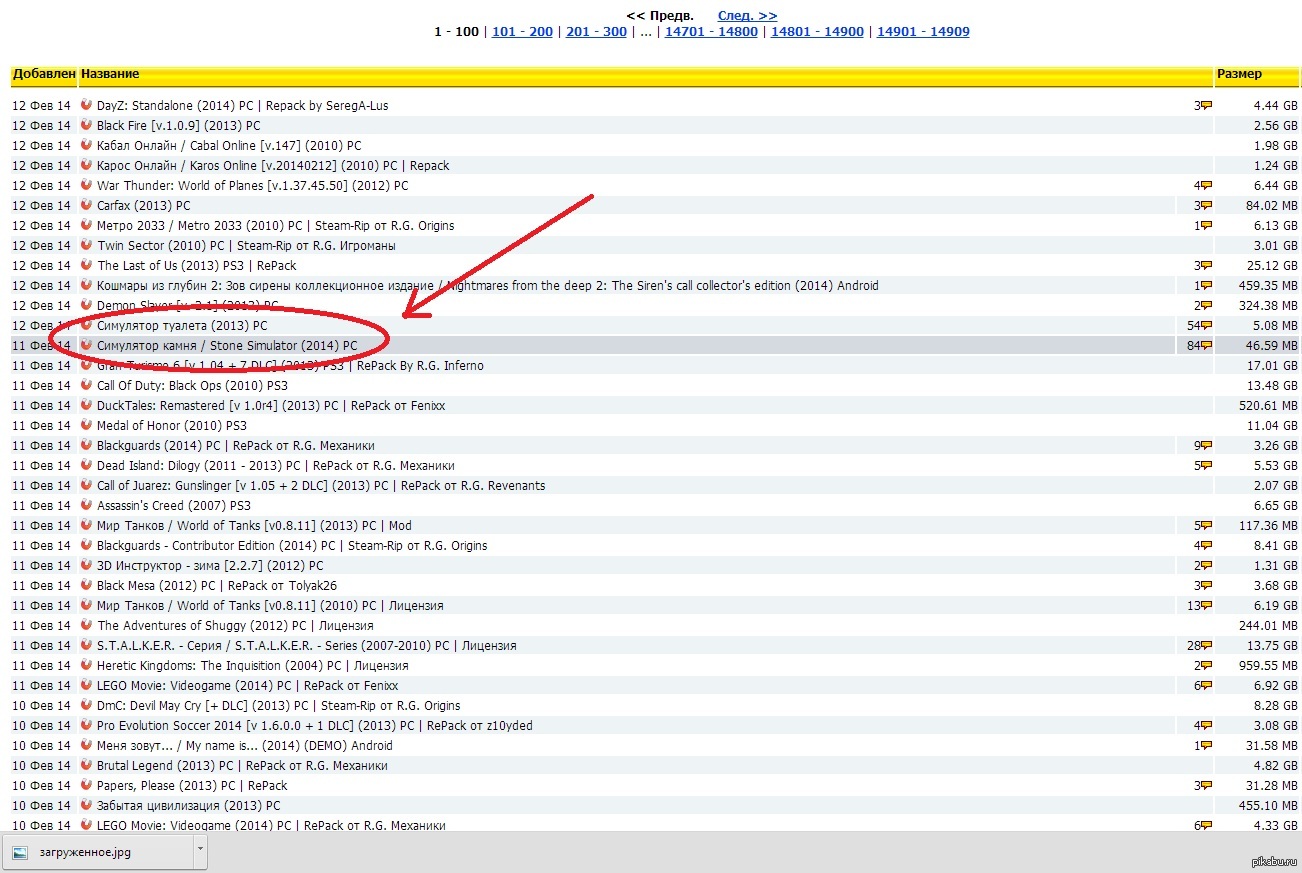Image resolution: width=1302 pixels, height=873 pixels.
Task: Go to previous page via << Предв.
Action: click(x=660, y=15)
